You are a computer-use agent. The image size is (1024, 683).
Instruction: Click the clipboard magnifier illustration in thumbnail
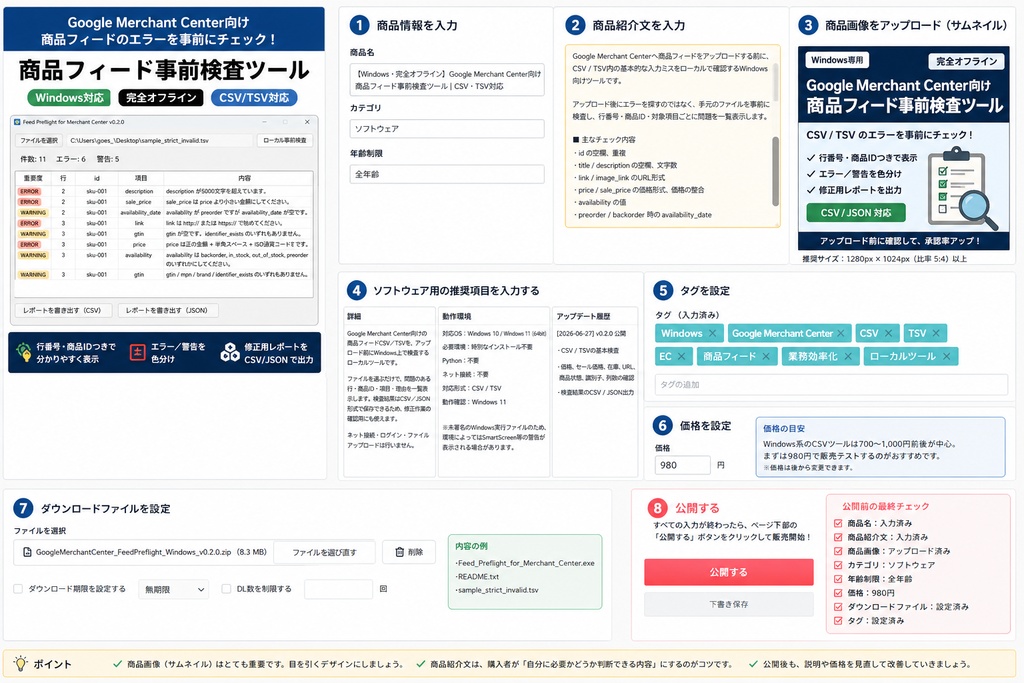(x=962, y=188)
